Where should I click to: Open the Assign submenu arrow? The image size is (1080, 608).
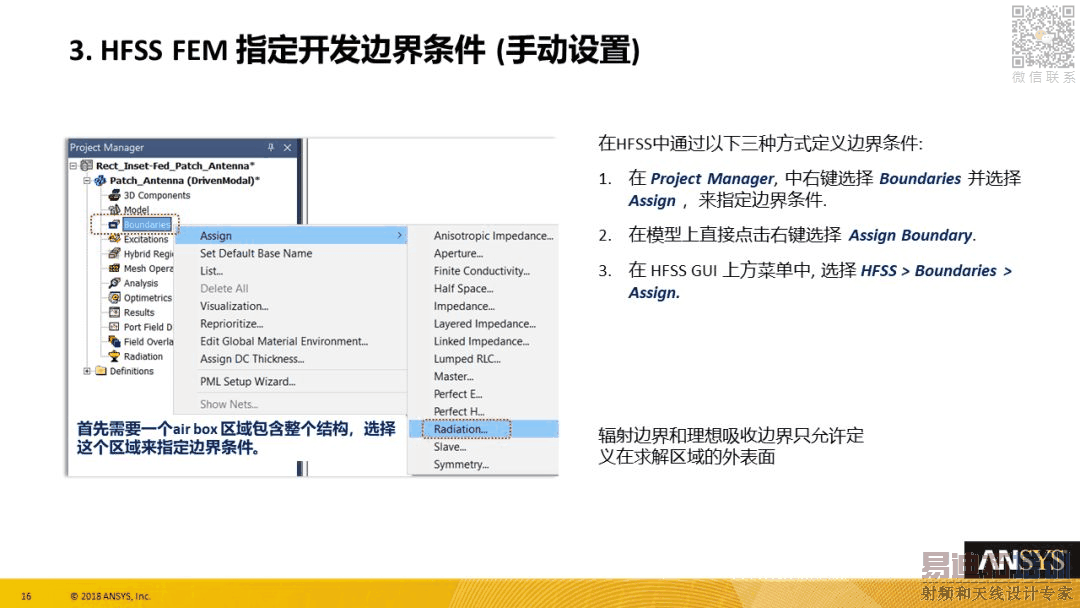399,235
